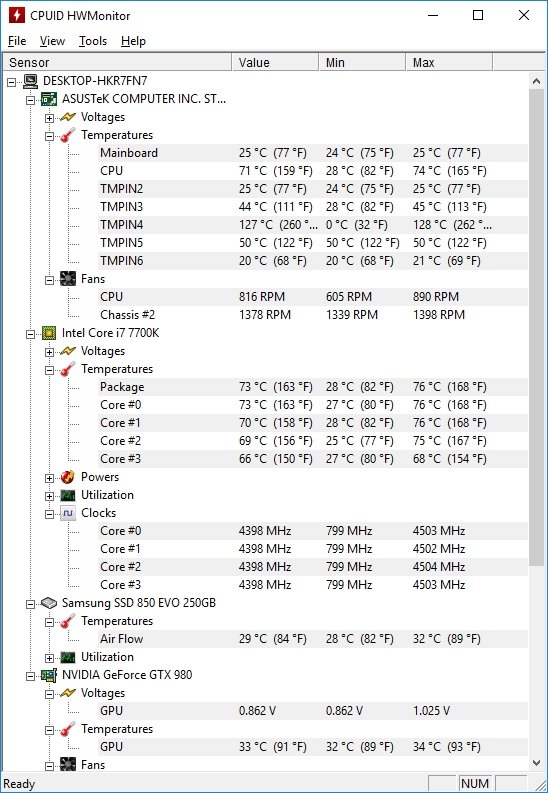
Task: Click the 4504 MHz Core #2 max clock
Action: click(439, 567)
